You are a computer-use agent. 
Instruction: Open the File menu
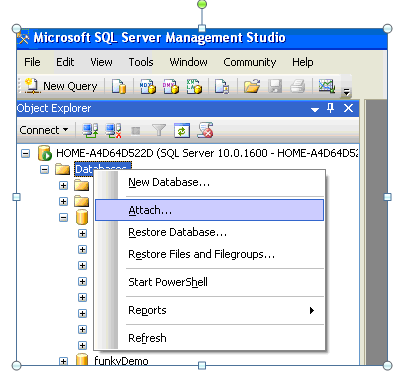coord(32,62)
